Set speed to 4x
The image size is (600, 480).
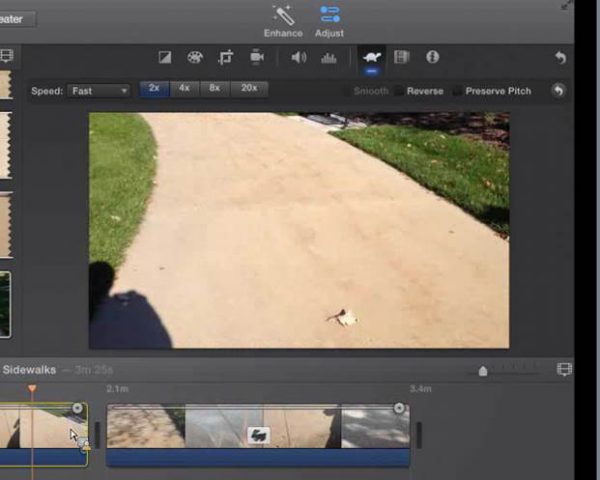coord(184,89)
